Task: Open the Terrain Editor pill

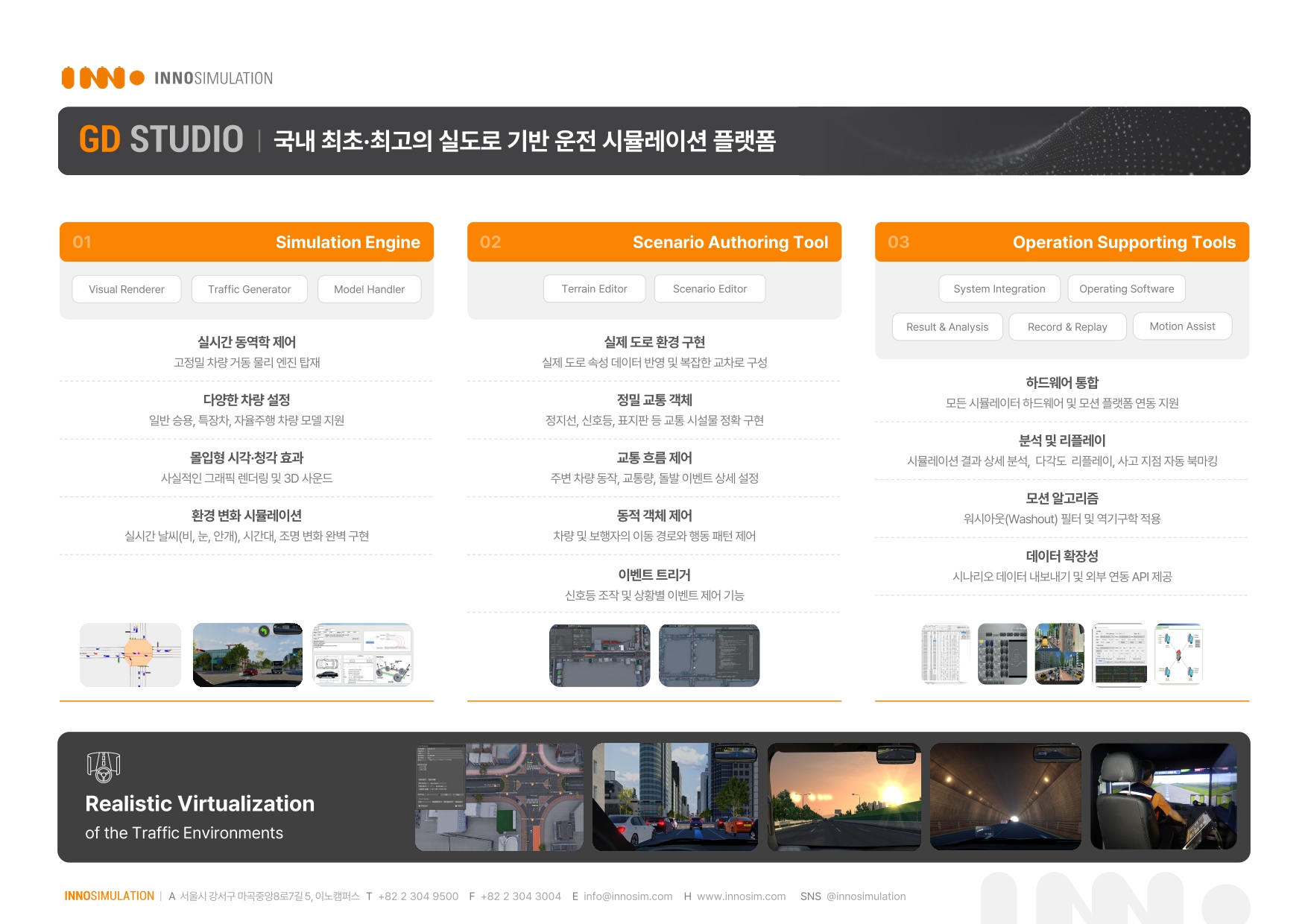Action: click(x=595, y=289)
